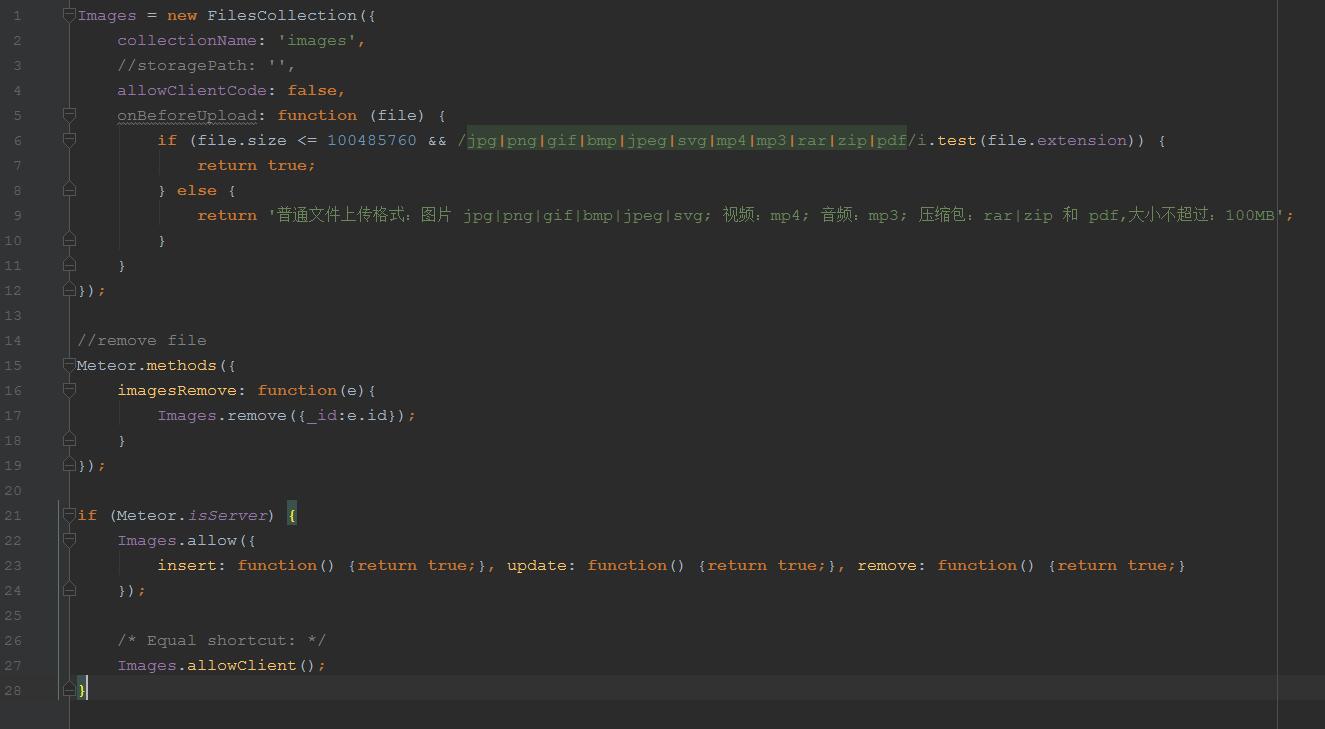Click 'allowClient' on line 27

pos(242,665)
